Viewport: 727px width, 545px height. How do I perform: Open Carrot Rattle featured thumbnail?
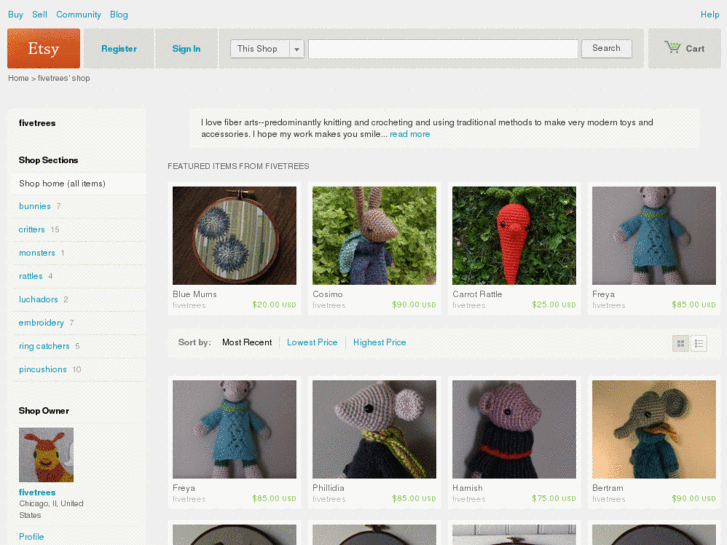(514, 236)
